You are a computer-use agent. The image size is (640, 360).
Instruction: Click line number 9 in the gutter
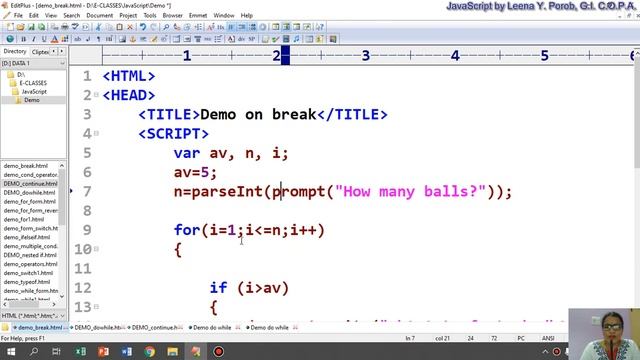tap(87, 230)
